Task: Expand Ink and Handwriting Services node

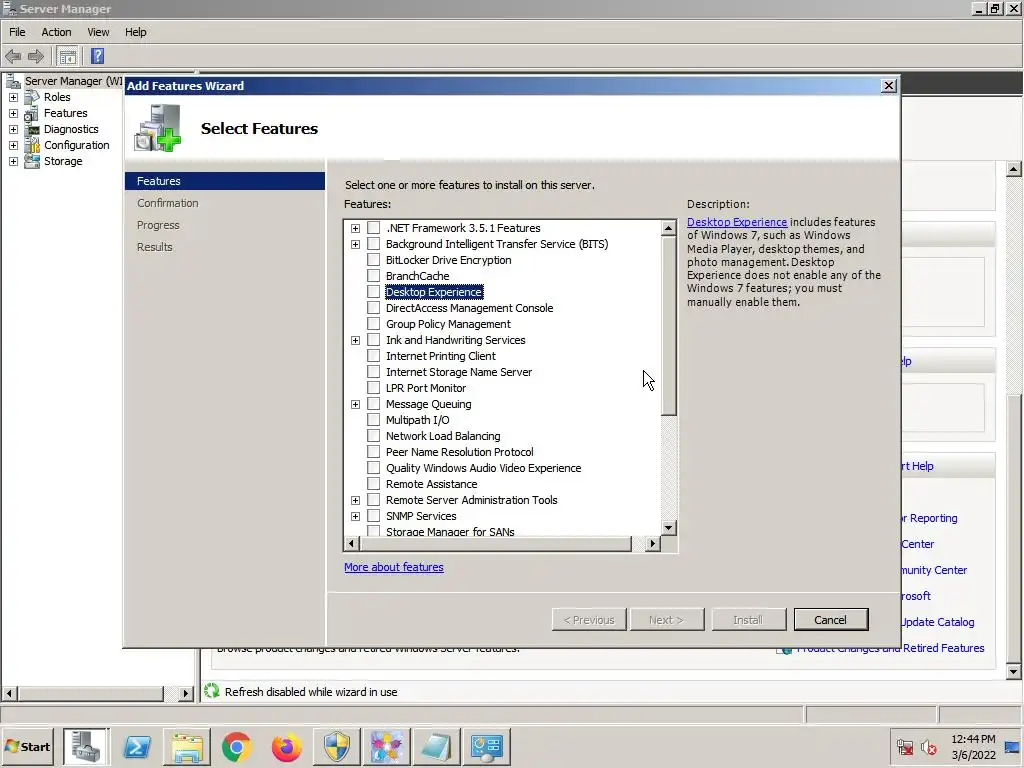Action: pyautogui.click(x=355, y=340)
